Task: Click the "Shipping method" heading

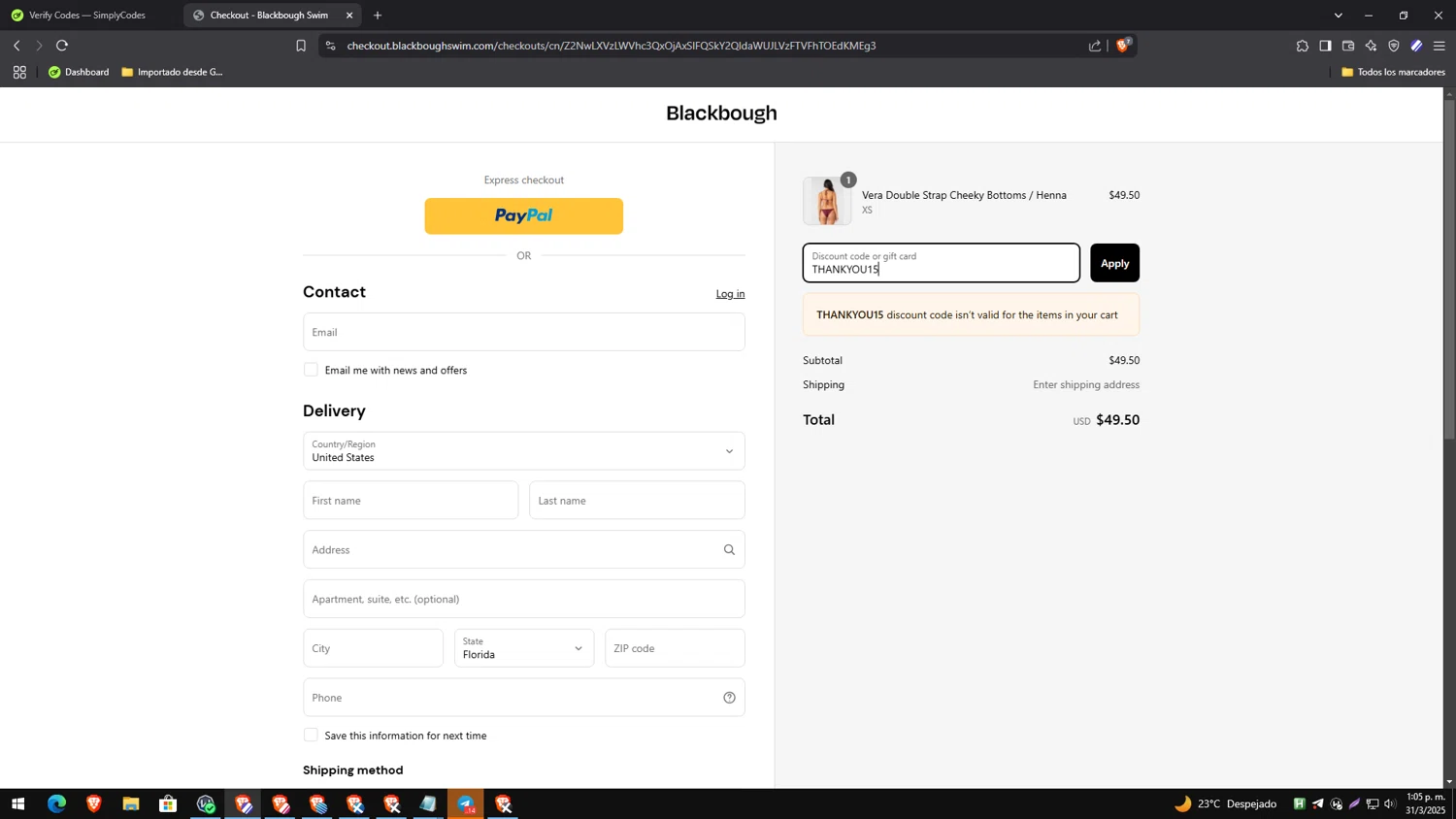Action: pyautogui.click(x=352, y=770)
